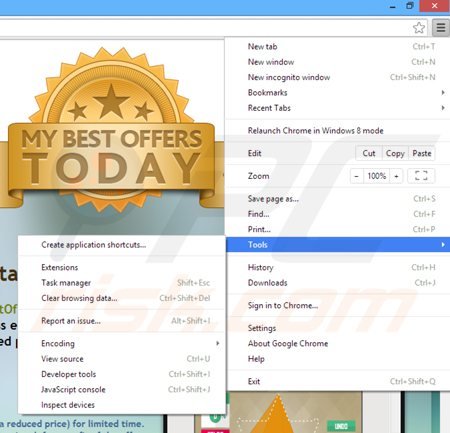Expand the Encoding submenu

(x=122, y=343)
